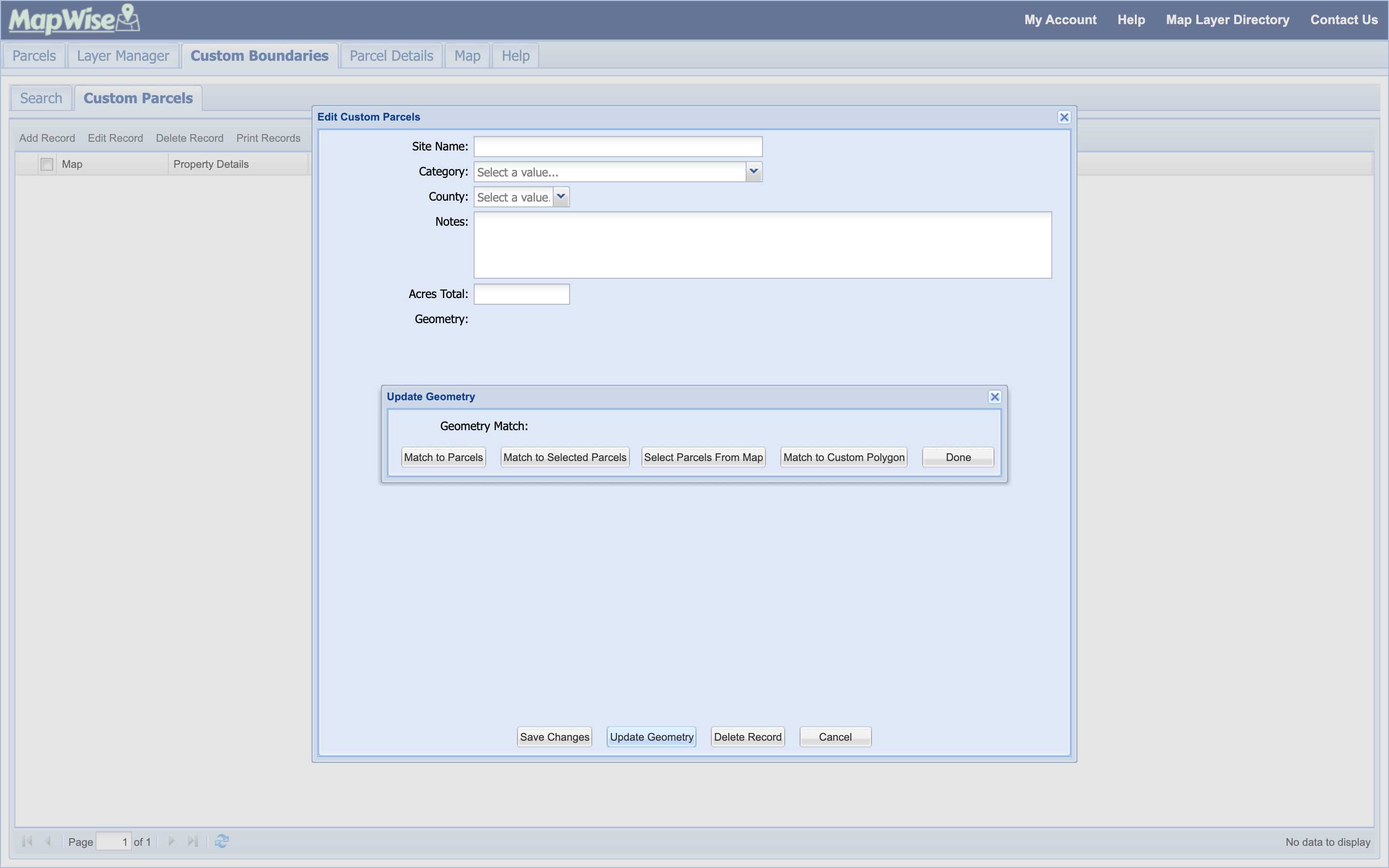The image size is (1389, 868).
Task: Click the page number field
Action: coord(114,841)
